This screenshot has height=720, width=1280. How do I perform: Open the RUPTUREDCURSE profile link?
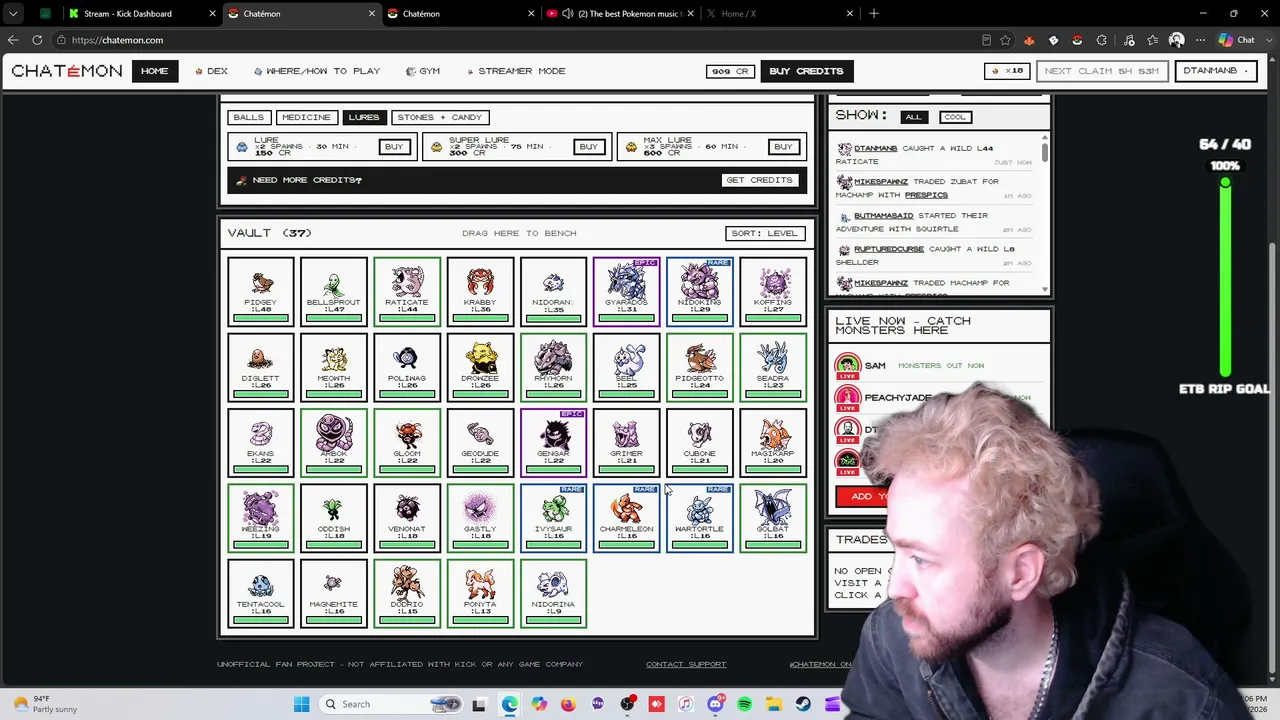889,249
